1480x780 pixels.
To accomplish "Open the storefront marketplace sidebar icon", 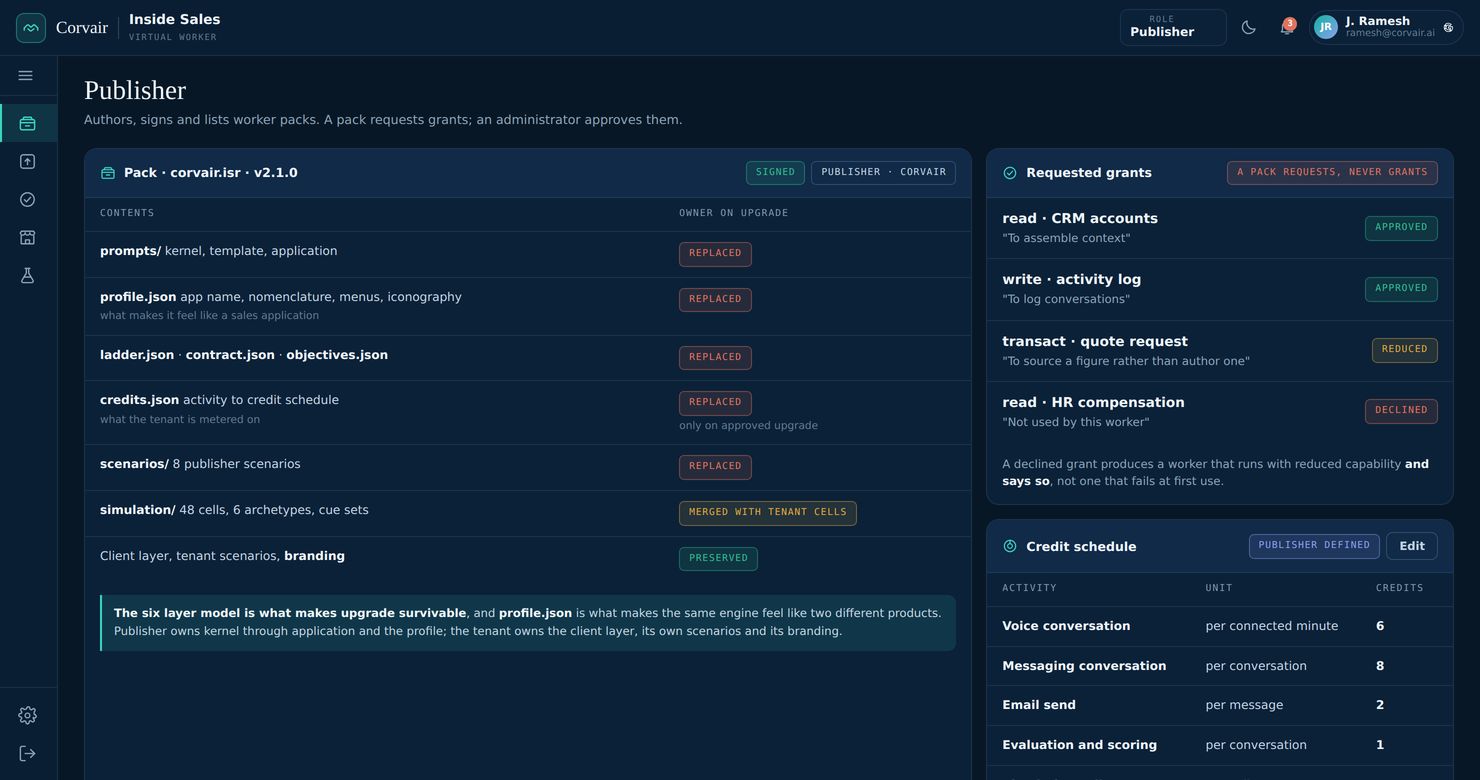I will 28,237.
